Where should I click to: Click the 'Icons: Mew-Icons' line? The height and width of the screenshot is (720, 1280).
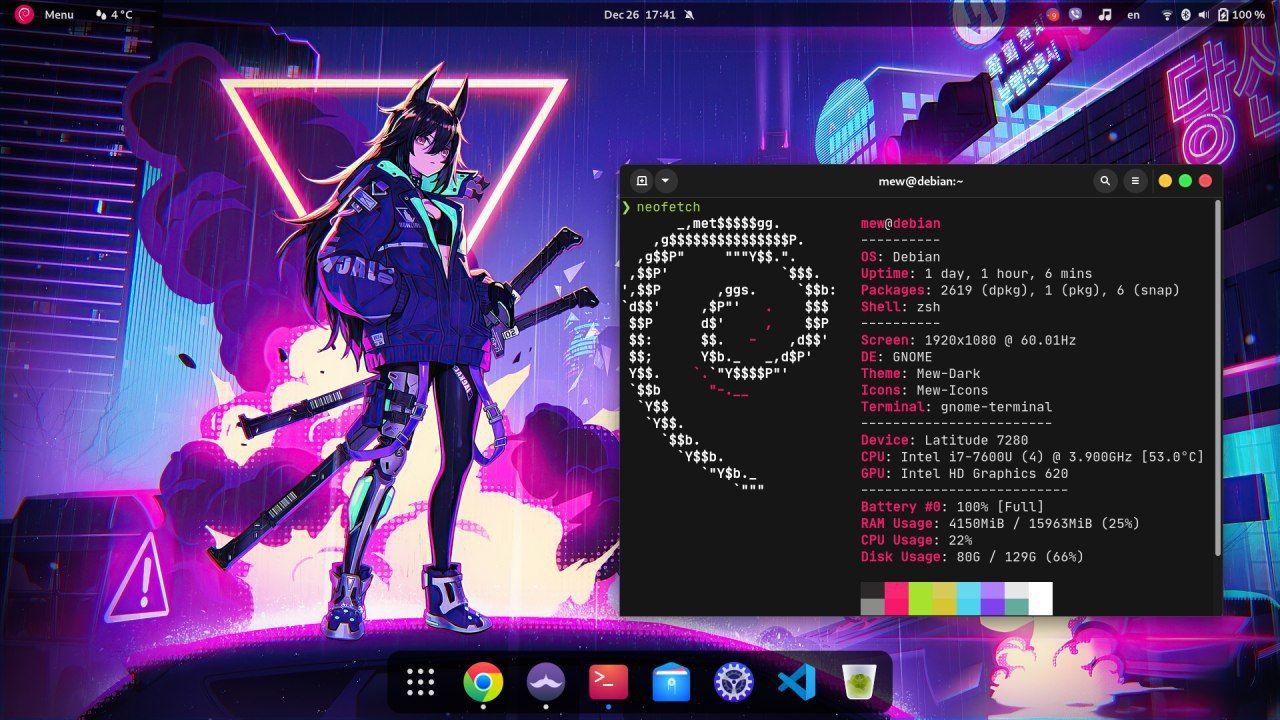click(x=924, y=390)
